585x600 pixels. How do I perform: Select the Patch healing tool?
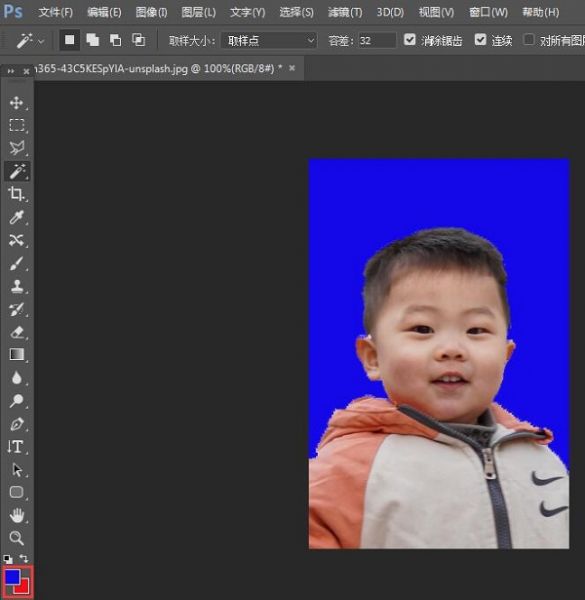[x=16, y=240]
